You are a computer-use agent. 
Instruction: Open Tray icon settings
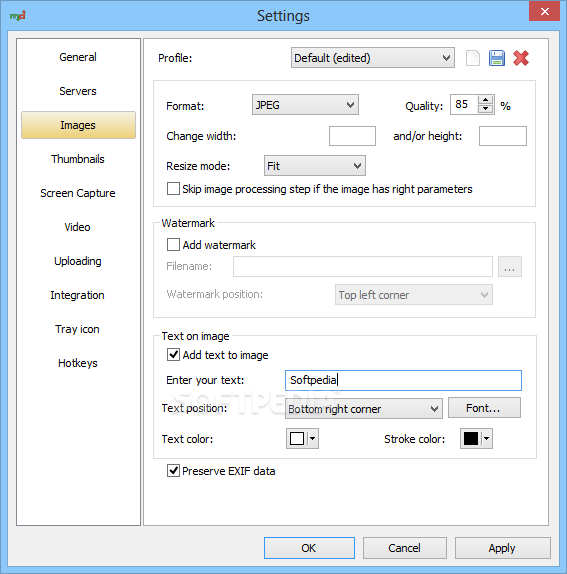78,329
